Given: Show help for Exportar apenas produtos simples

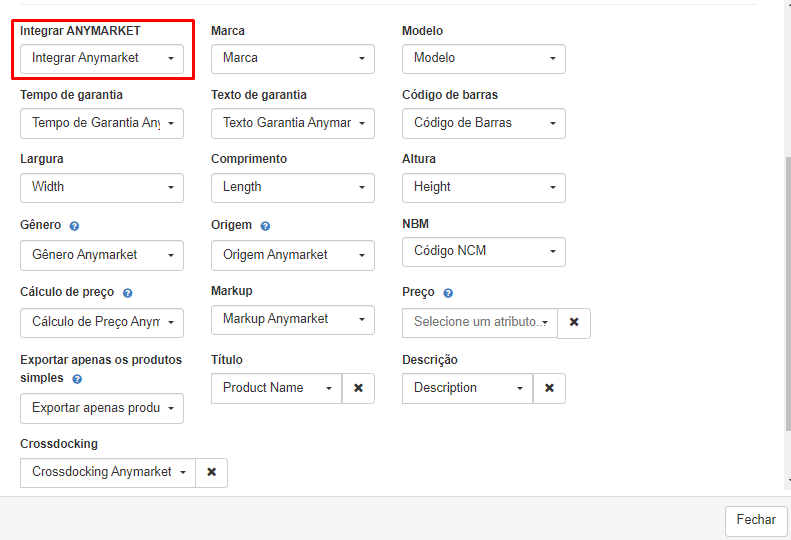Looking at the screenshot, I should coord(77,379).
